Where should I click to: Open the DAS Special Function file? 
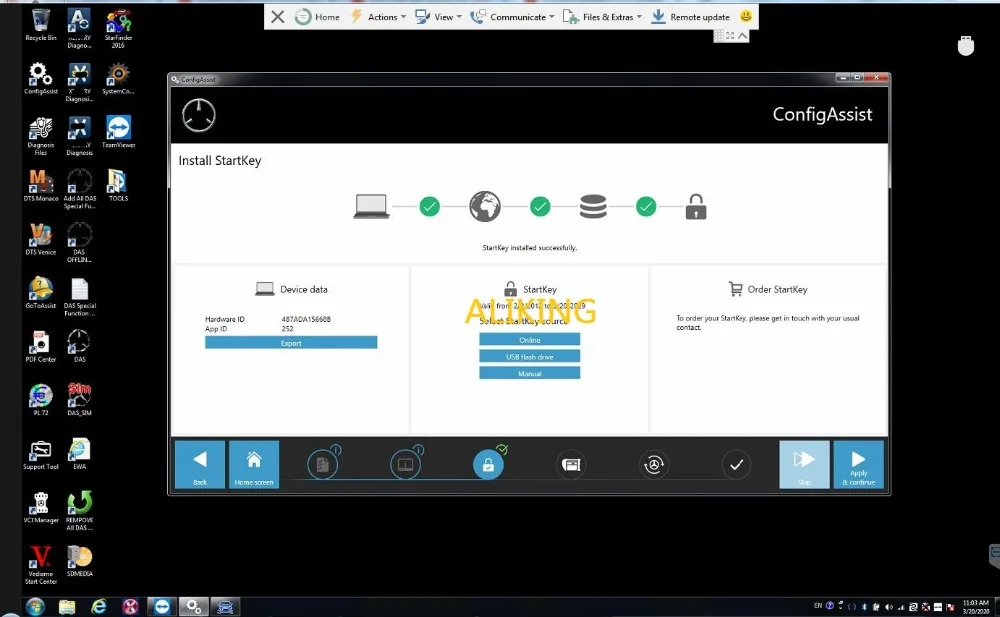coord(80,297)
